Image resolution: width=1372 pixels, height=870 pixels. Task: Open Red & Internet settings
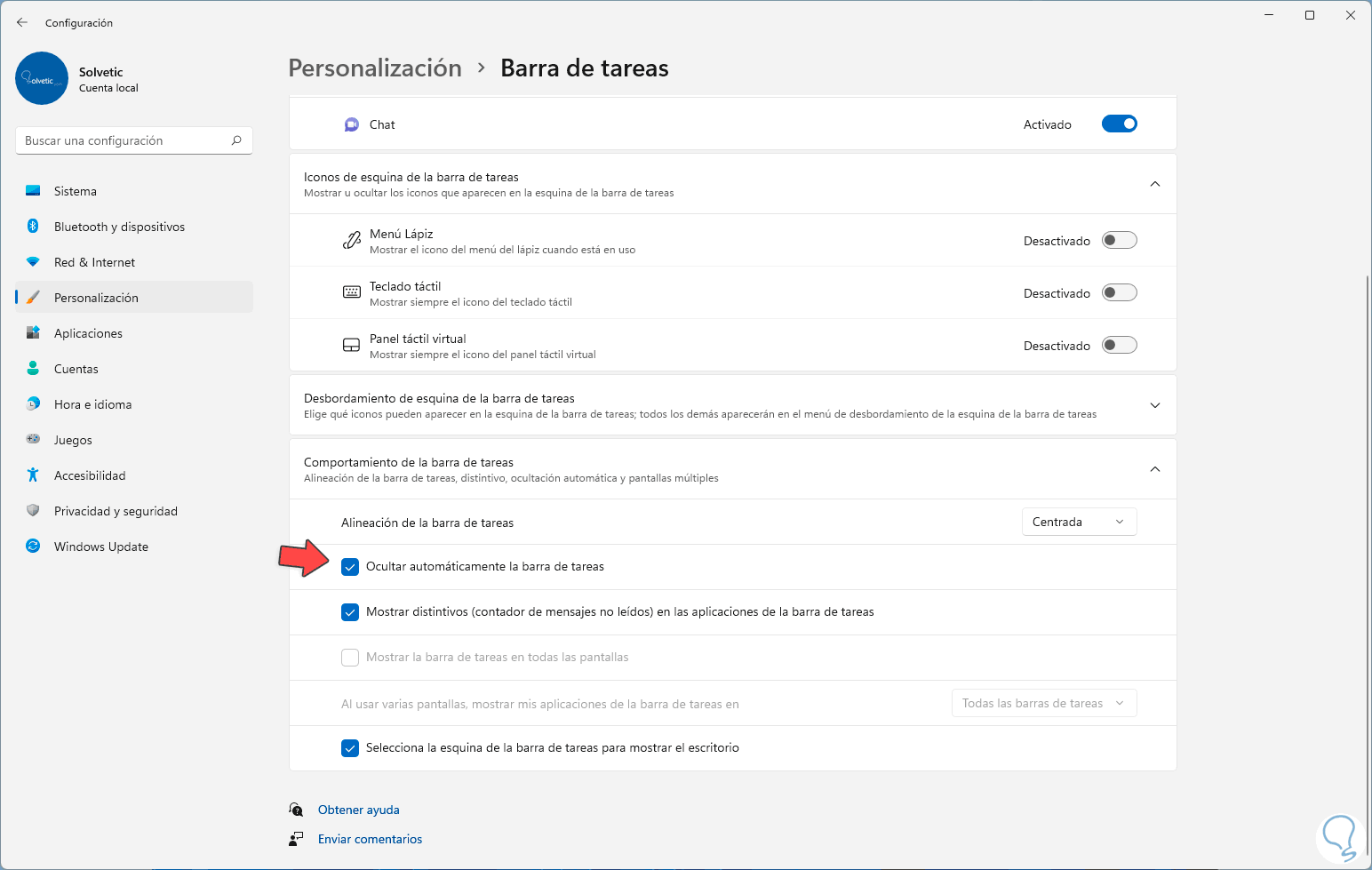(x=94, y=262)
